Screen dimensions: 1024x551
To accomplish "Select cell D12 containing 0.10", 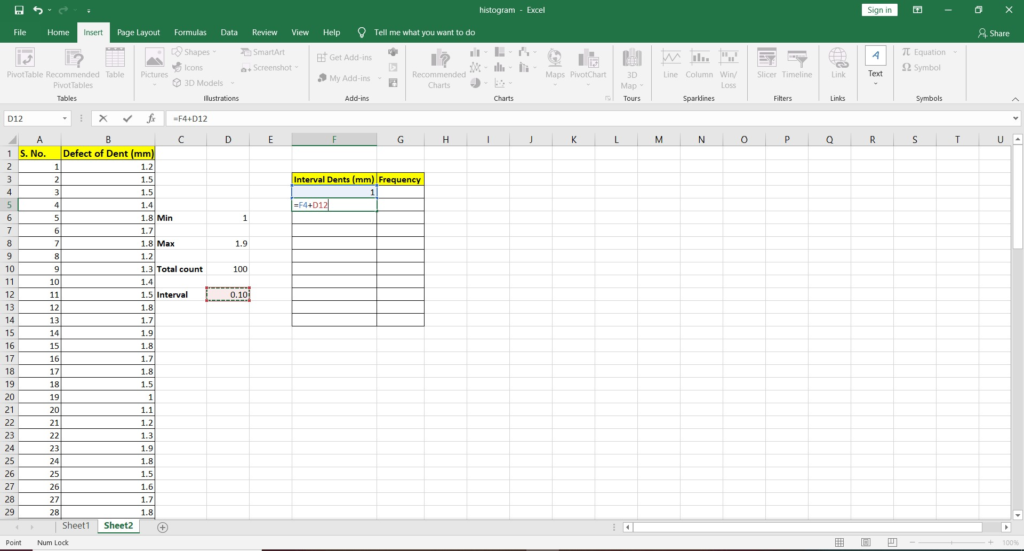I will pos(228,294).
